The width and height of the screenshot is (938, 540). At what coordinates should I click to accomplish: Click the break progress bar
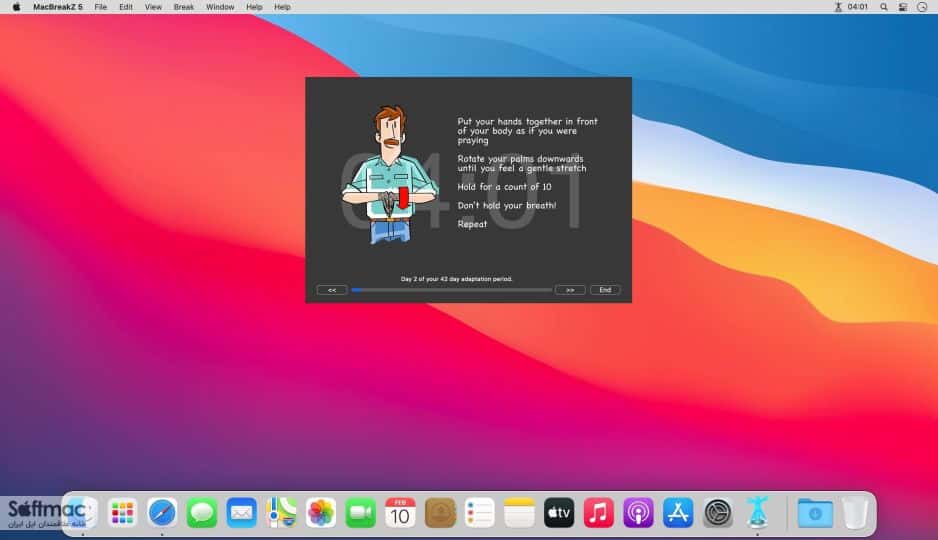(x=452, y=290)
